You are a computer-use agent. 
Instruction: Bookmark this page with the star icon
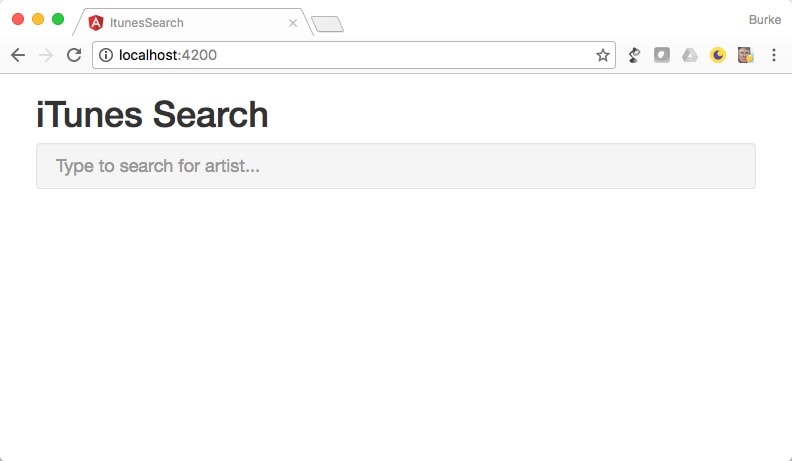[x=603, y=55]
